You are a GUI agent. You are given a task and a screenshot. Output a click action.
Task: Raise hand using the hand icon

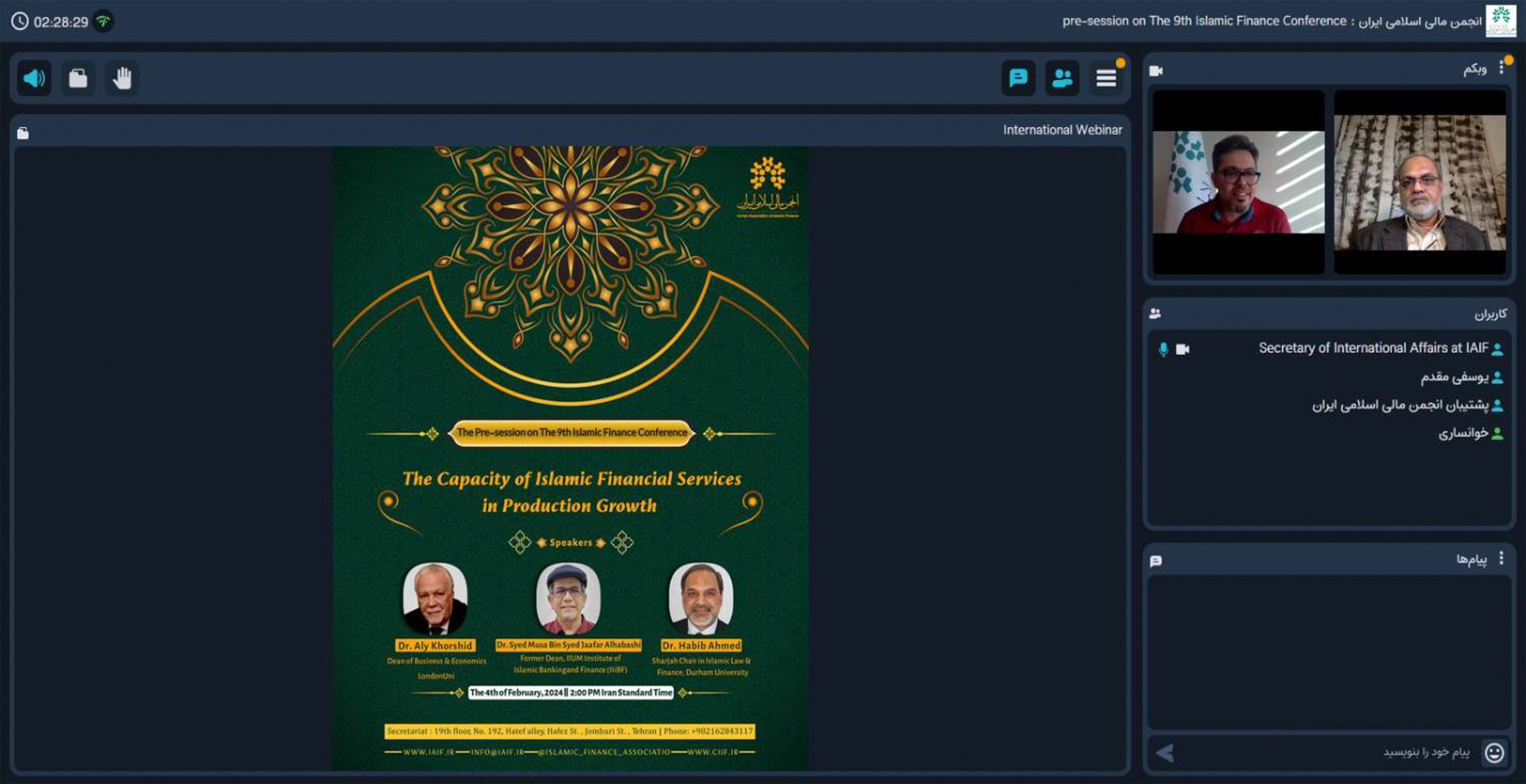tap(122, 78)
